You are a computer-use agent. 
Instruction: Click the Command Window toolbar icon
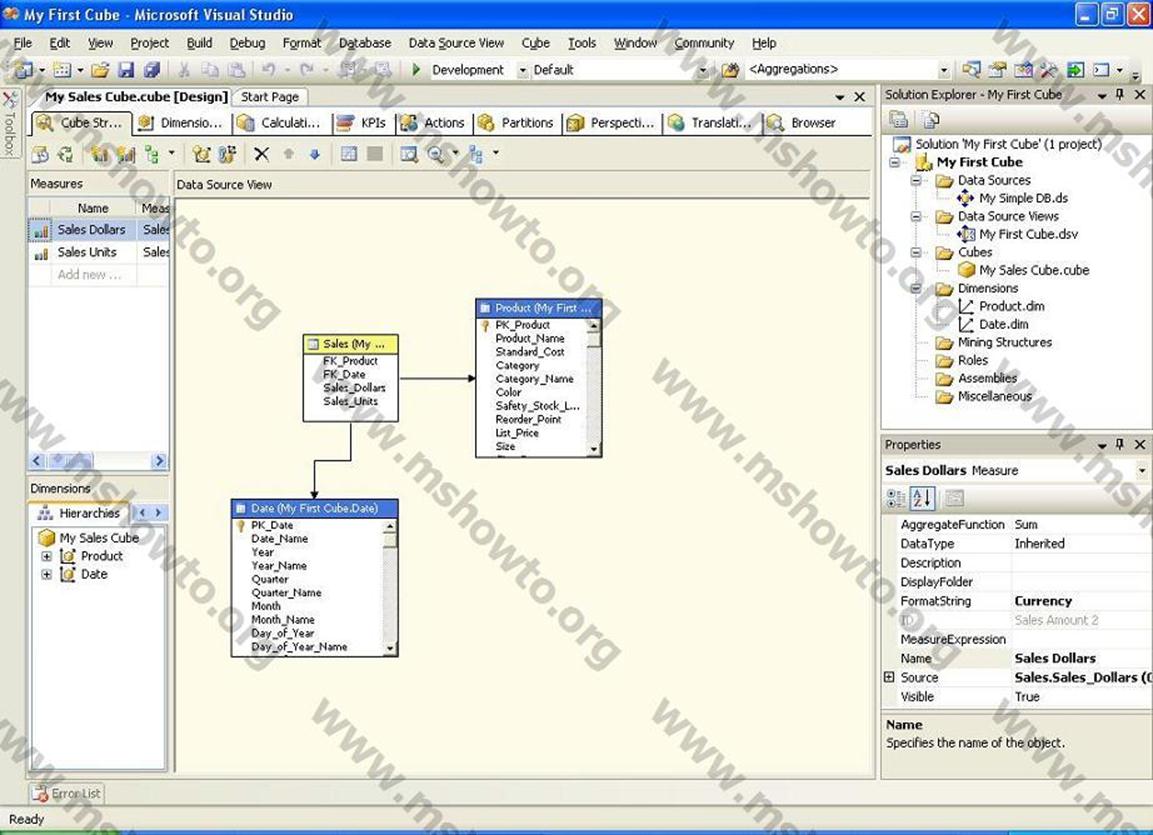(x=1101, y=70)
